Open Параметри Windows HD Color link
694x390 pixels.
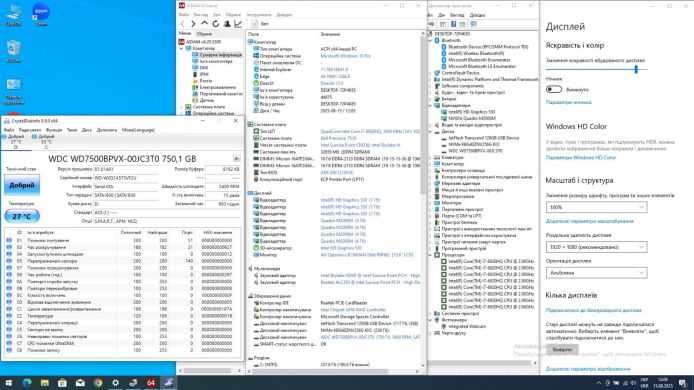point(581,158)
